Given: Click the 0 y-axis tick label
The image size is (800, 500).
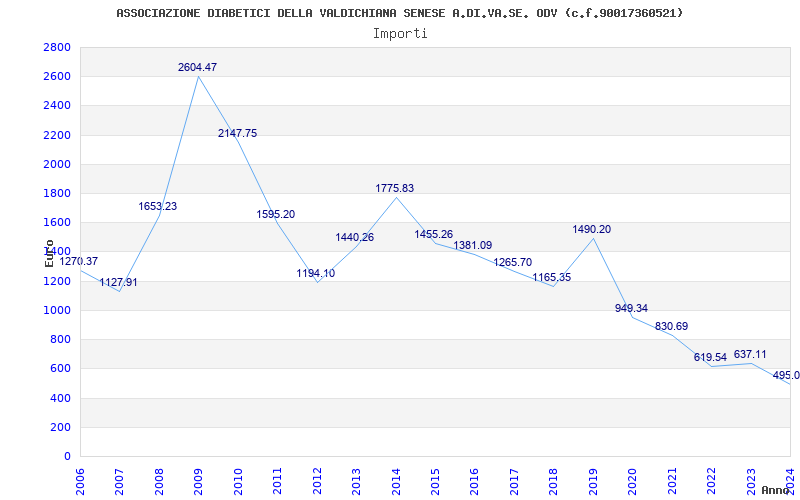Looking at the screenshot, I should pyautogui.click(x=67, y=456).
